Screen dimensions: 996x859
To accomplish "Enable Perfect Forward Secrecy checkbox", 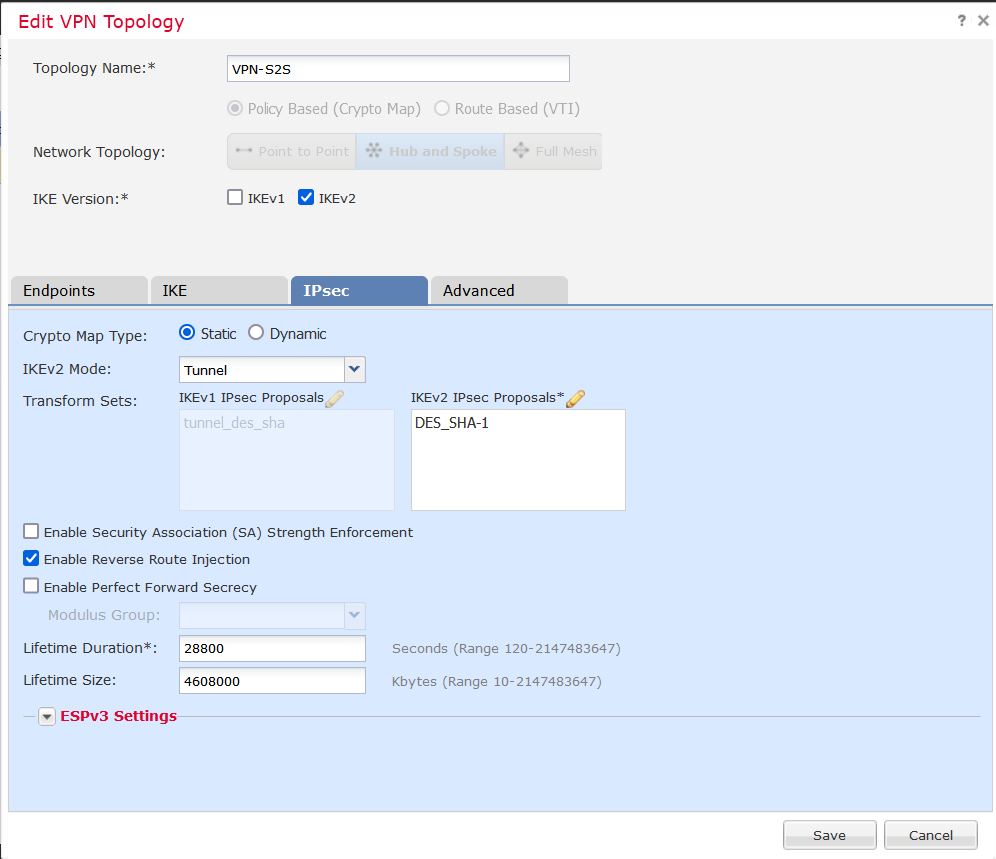I will pyautogui.click(x=32, y=587).
